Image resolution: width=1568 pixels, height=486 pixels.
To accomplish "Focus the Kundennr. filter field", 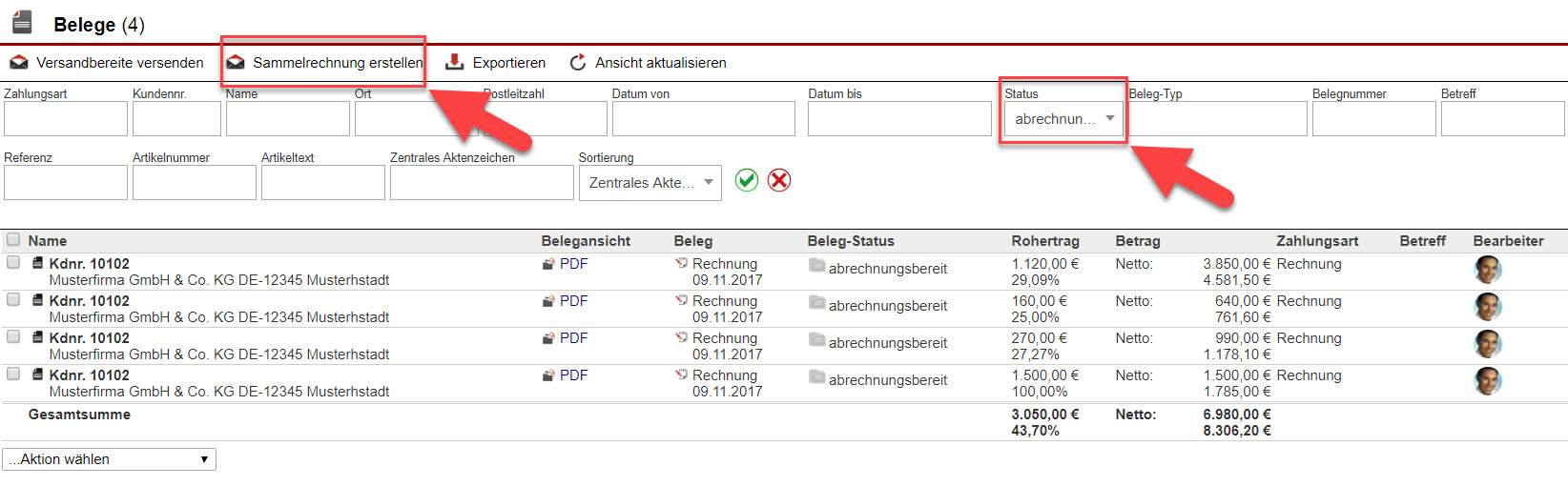I will (176, 119).
